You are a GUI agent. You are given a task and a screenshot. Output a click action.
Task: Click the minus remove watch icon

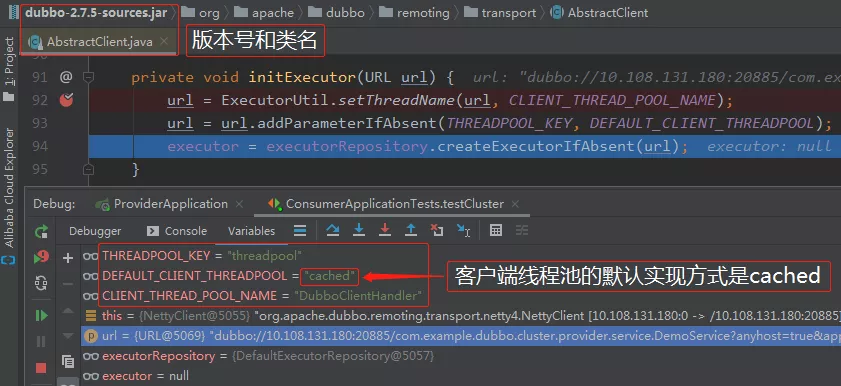coord(68,284)
